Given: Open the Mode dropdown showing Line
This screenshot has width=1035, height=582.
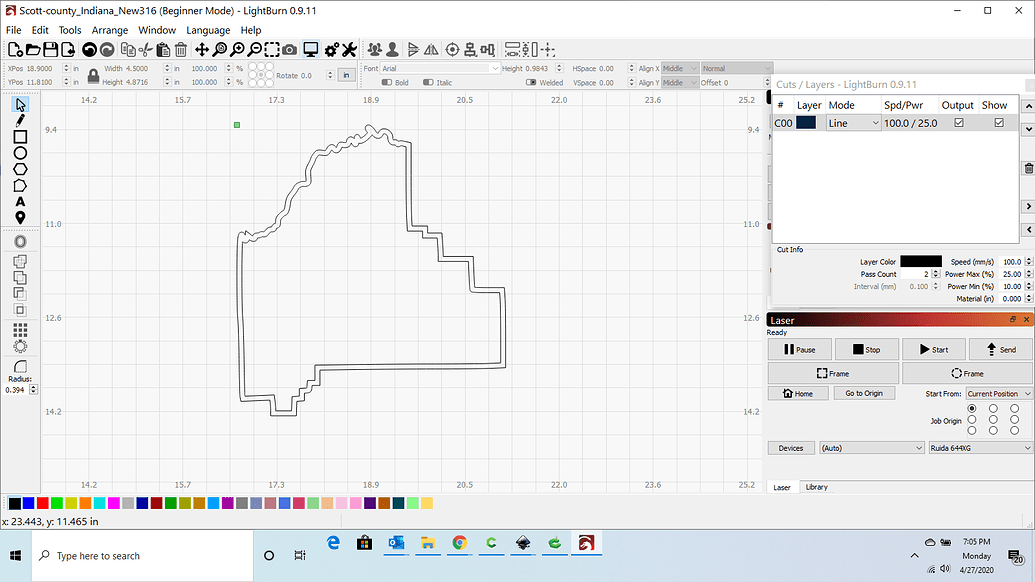Looking at the screenshot, I should [x=850, y=122].
